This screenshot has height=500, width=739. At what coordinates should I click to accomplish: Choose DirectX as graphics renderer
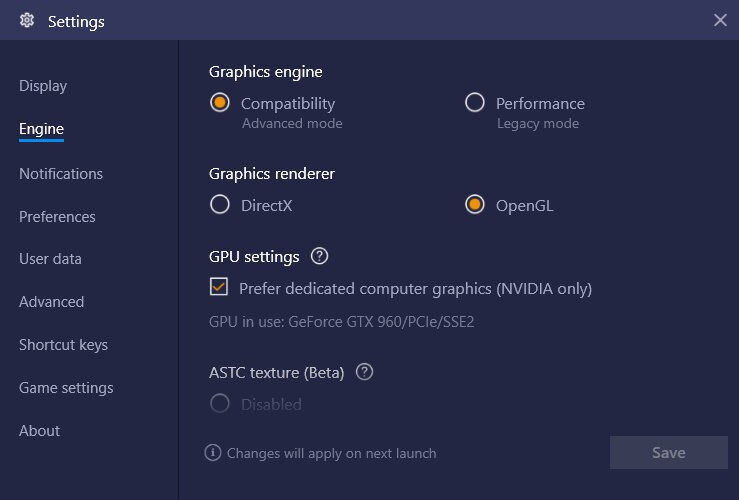220,205
